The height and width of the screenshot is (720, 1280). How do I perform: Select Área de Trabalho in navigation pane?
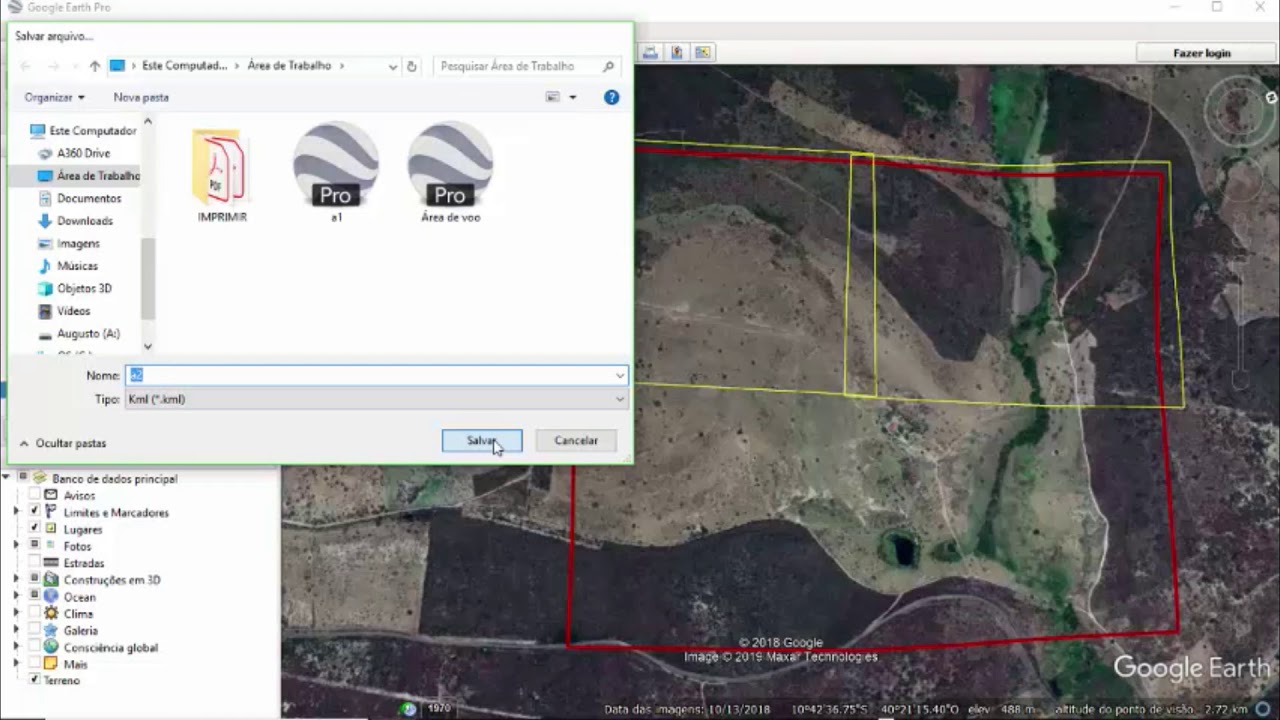point(88,176)
